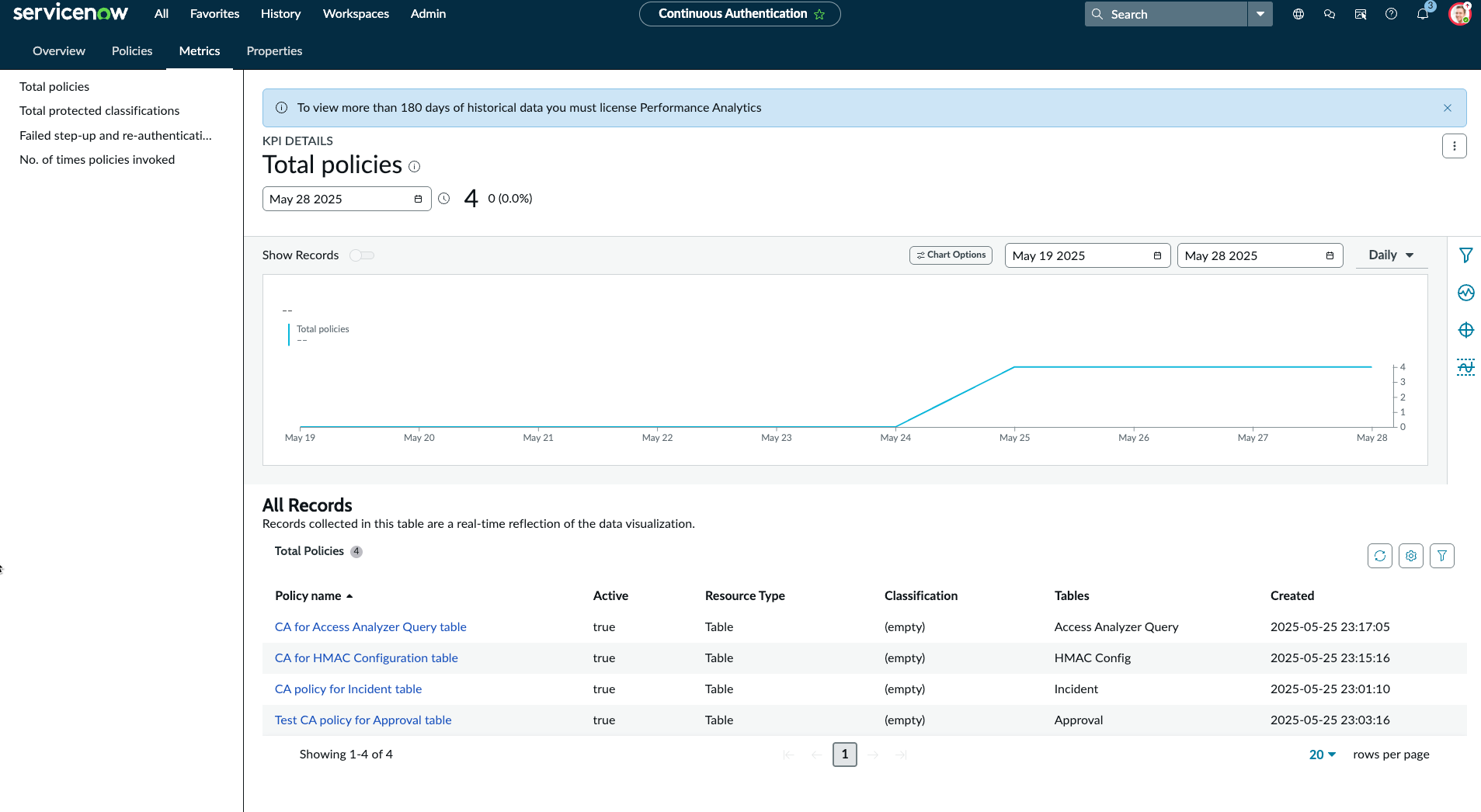The height and width of the screenshot is (812, 1481).
Task: Open the discussions chat icon
Action: click(x=1330, y=14)
